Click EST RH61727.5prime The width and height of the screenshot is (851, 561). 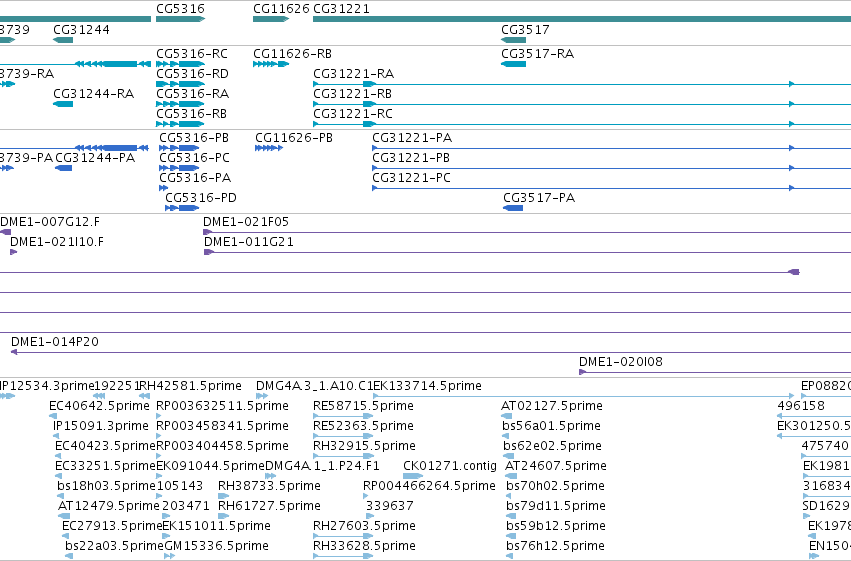click(269, 505)
